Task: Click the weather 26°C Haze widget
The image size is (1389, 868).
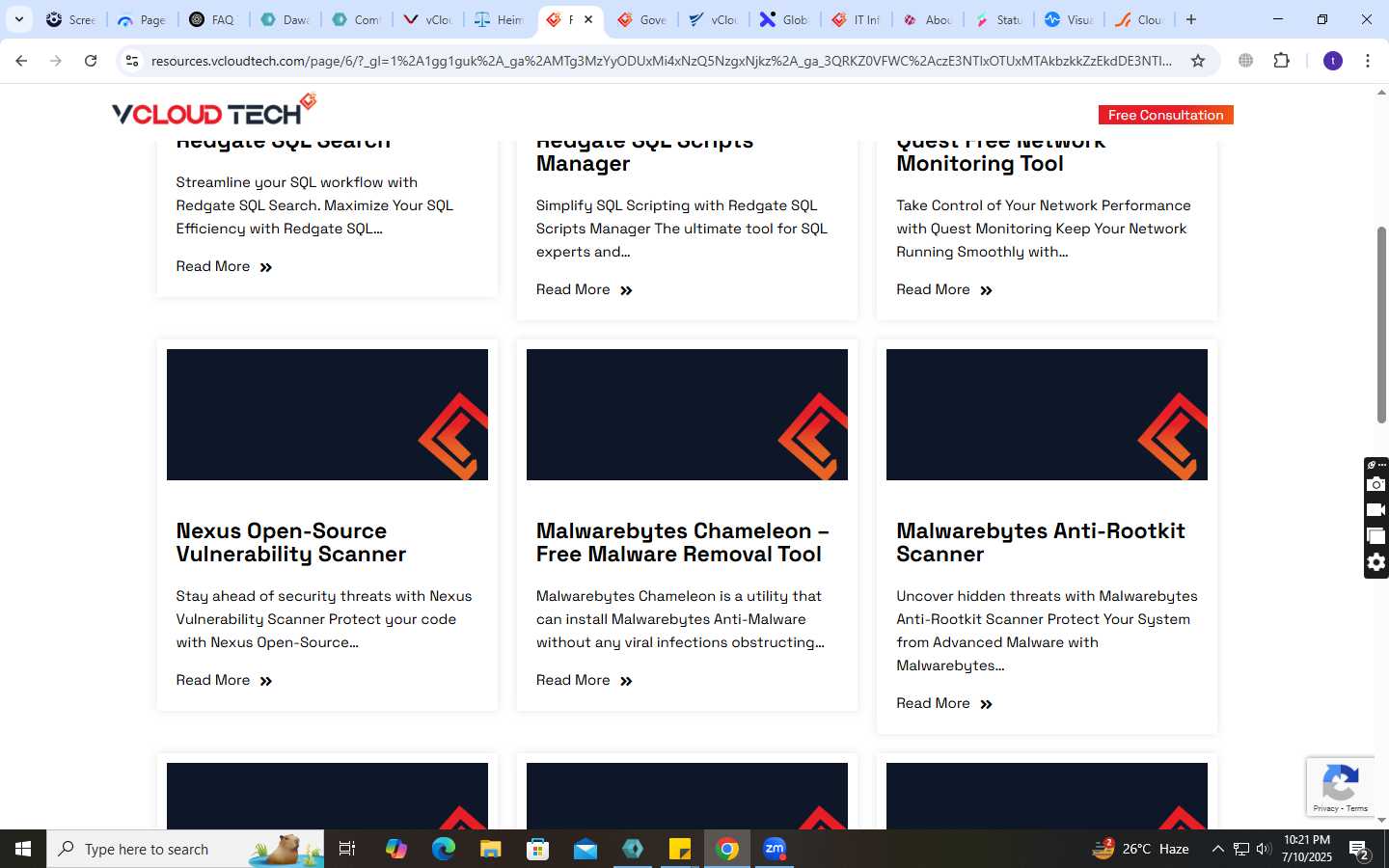Action: (x=1140, y=849)
